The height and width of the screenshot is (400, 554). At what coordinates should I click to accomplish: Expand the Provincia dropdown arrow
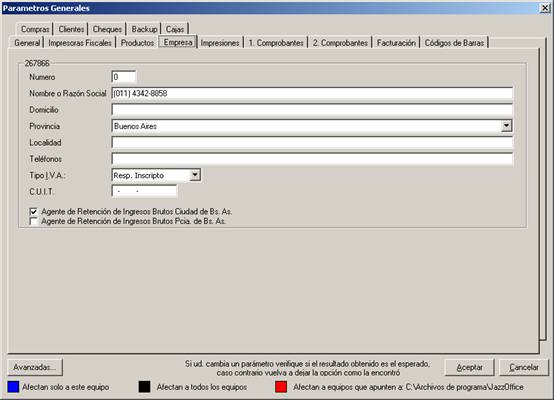506,126
